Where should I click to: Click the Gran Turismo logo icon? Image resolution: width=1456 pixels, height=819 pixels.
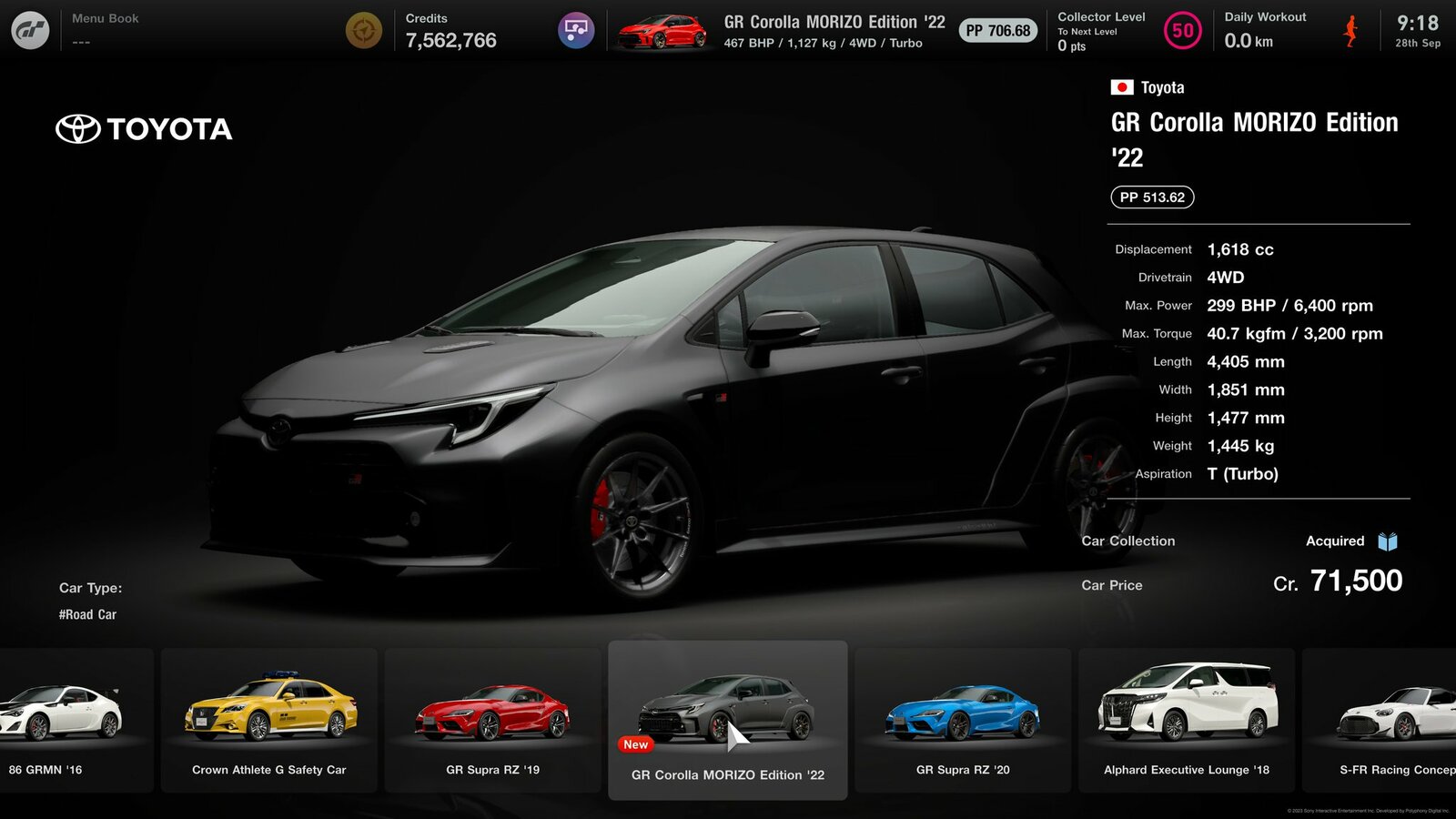click(30, 30)
